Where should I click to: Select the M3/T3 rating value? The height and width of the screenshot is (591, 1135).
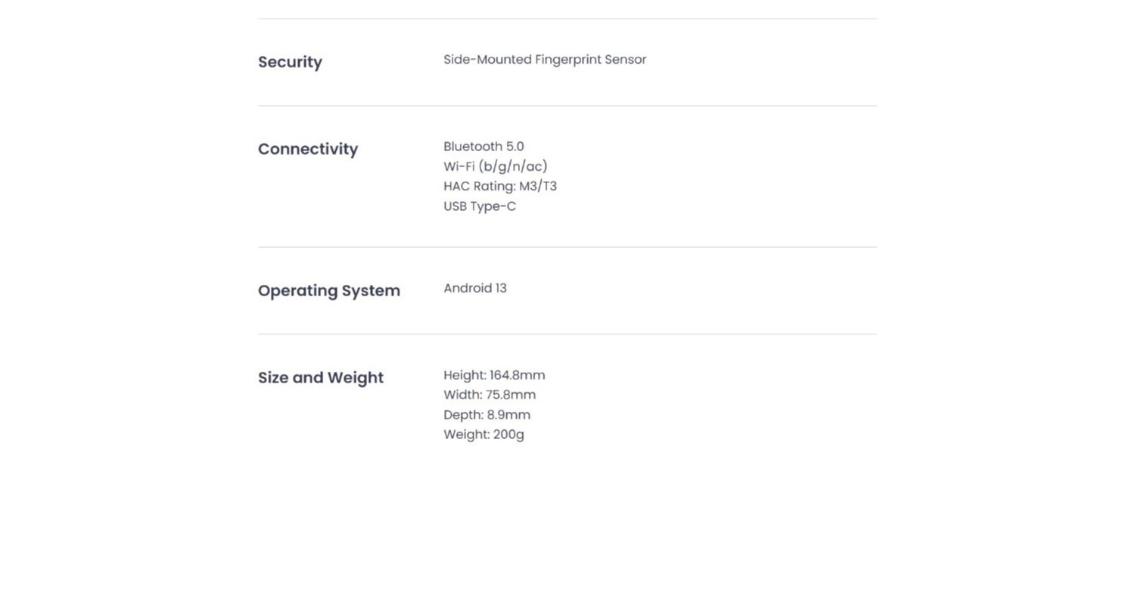tap(538, 187)
